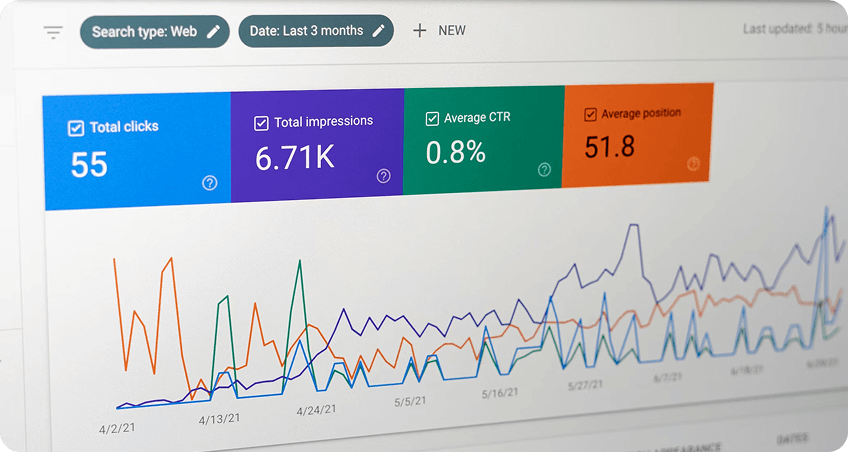Toggle the Average position checkbox
This screenshot has height=452, width=848.
coord(591,115)
